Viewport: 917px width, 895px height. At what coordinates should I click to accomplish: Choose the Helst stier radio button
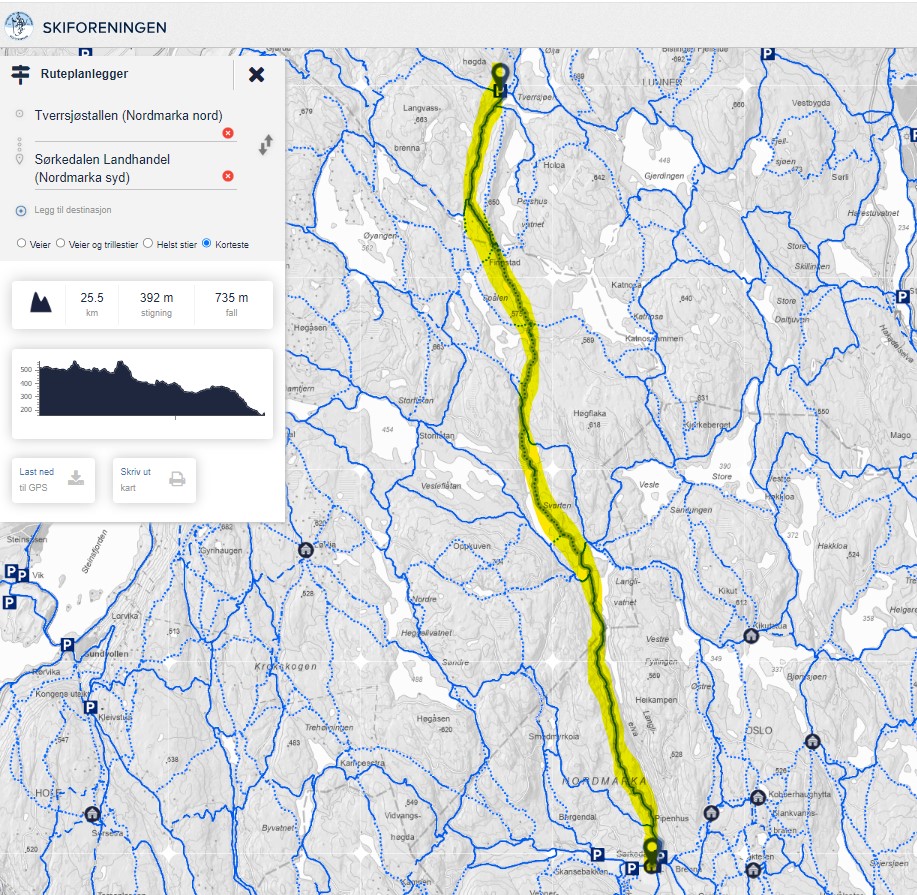[x=148, y=243]
